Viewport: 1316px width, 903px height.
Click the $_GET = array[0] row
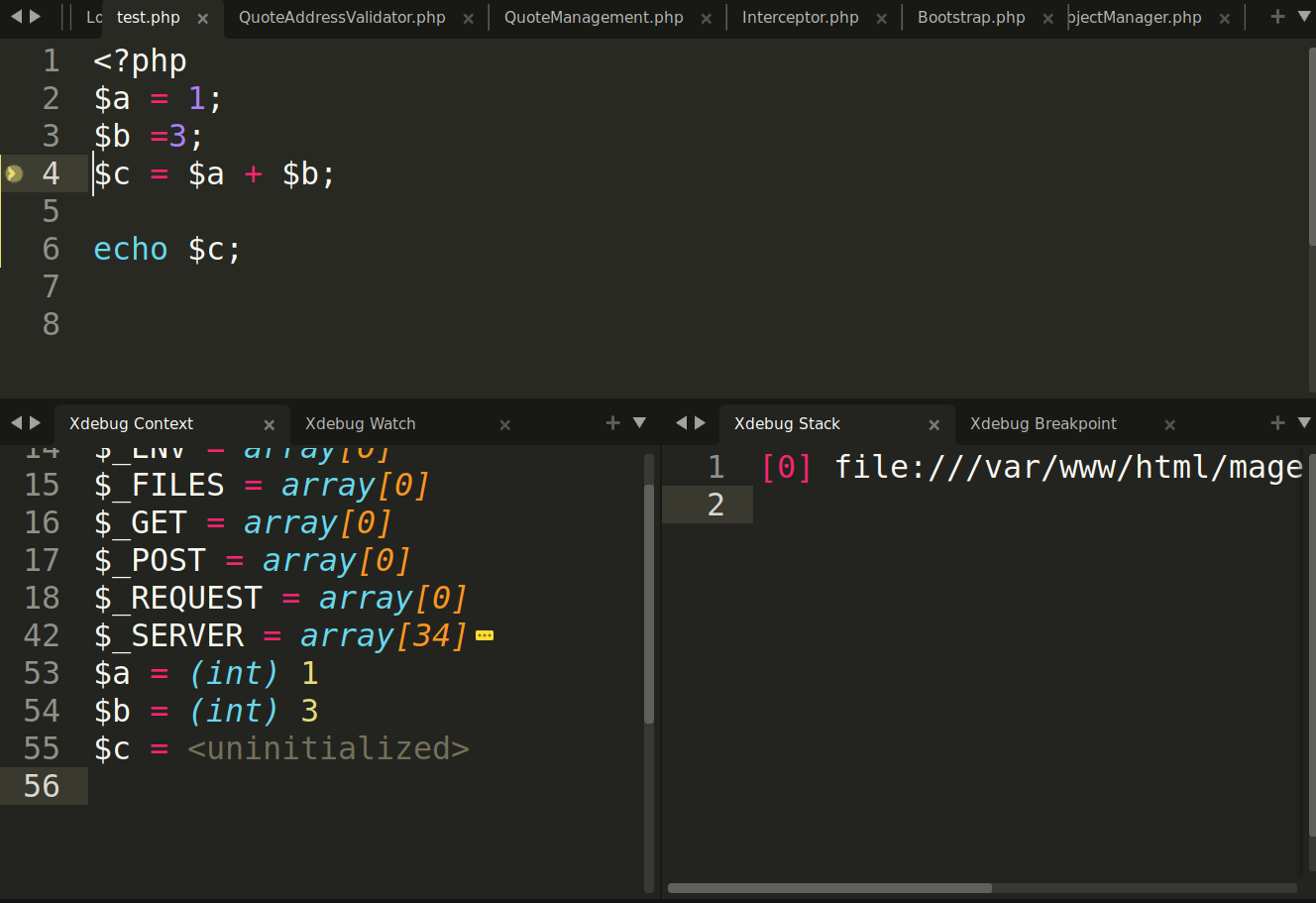click(242, 522)
